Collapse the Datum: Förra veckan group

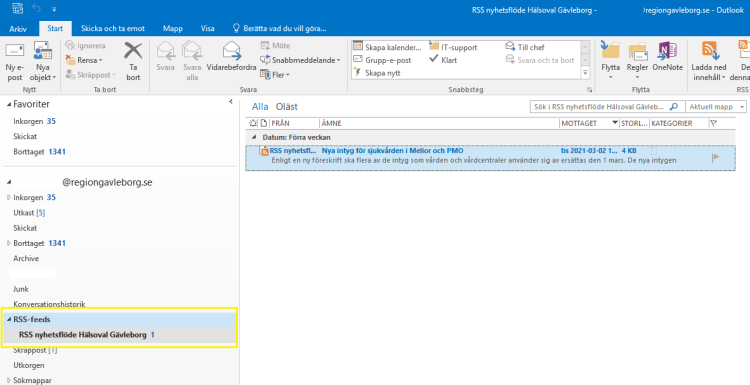pyautogui.click(x=254, y=137)
